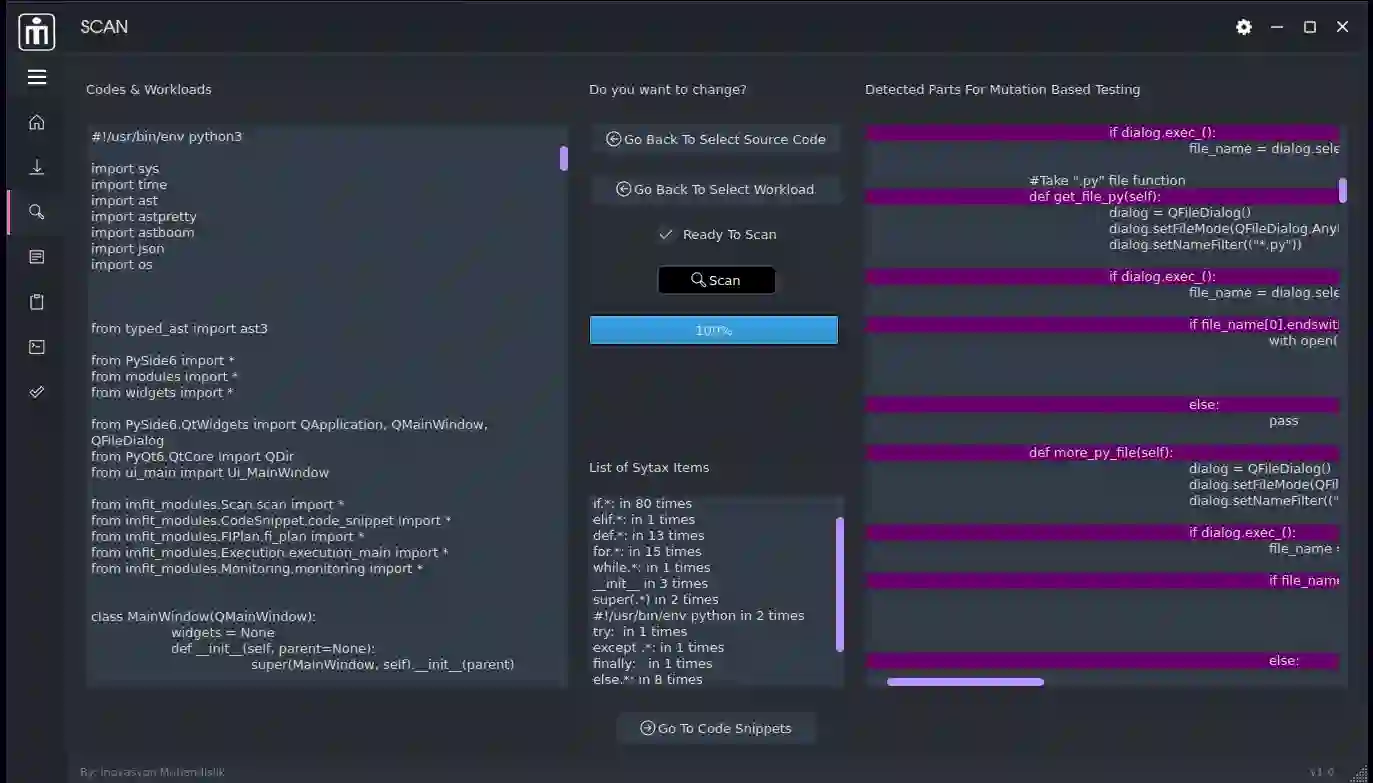Select the 'finally: in 1 times' entry
Image resolution: width=1373 pixels, height=783 pixels.
click(x=652, y=663)
